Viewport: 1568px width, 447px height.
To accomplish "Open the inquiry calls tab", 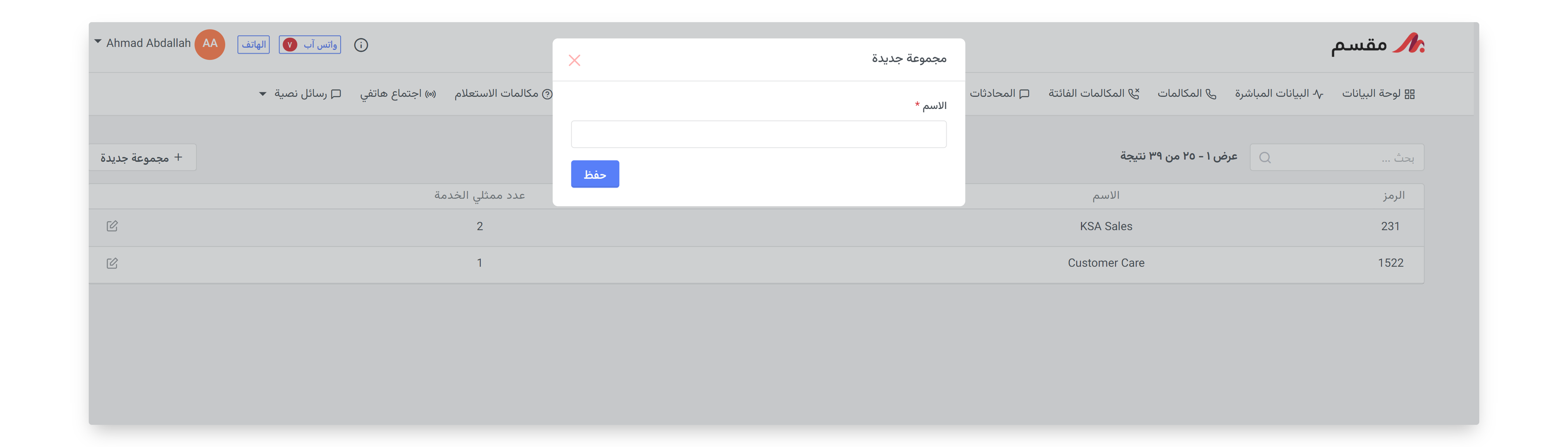I will pos(503,94).
